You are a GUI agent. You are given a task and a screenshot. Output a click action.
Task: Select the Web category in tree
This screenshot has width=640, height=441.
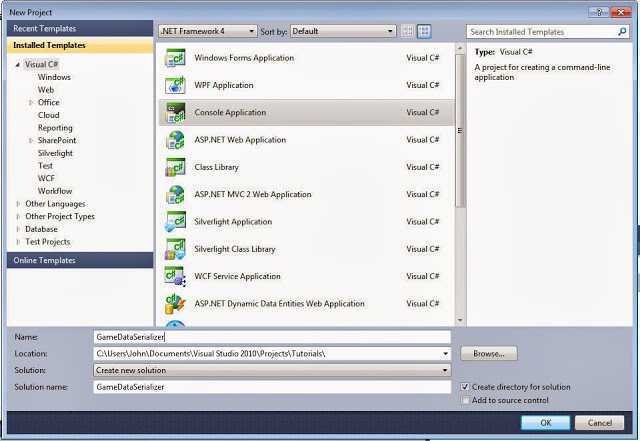(x=46, y=90)
